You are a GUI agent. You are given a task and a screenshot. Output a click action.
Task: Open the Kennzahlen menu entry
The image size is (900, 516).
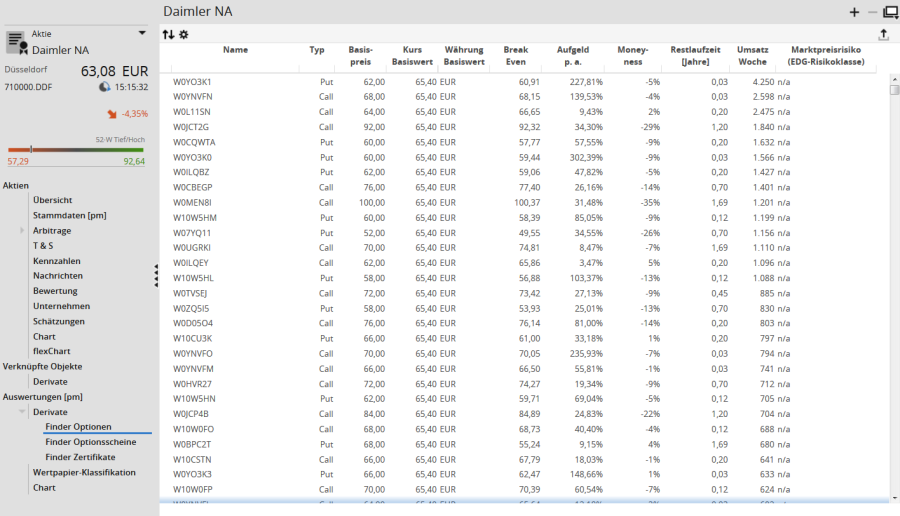[x=56, y=261]
